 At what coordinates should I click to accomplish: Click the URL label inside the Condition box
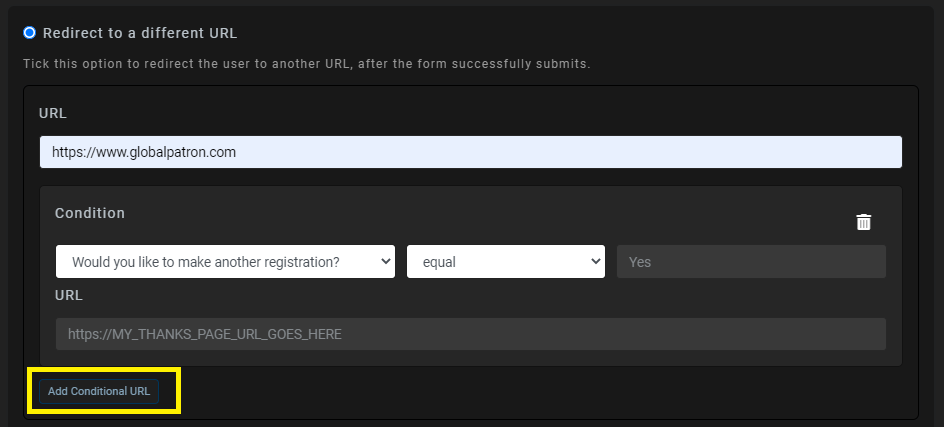[x=69, y=296]
